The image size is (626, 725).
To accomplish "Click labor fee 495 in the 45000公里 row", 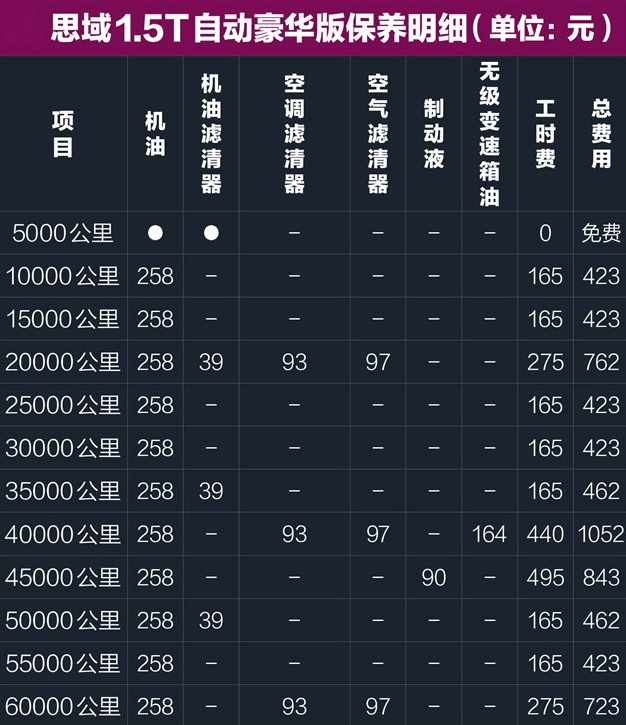I will [546, 578].
